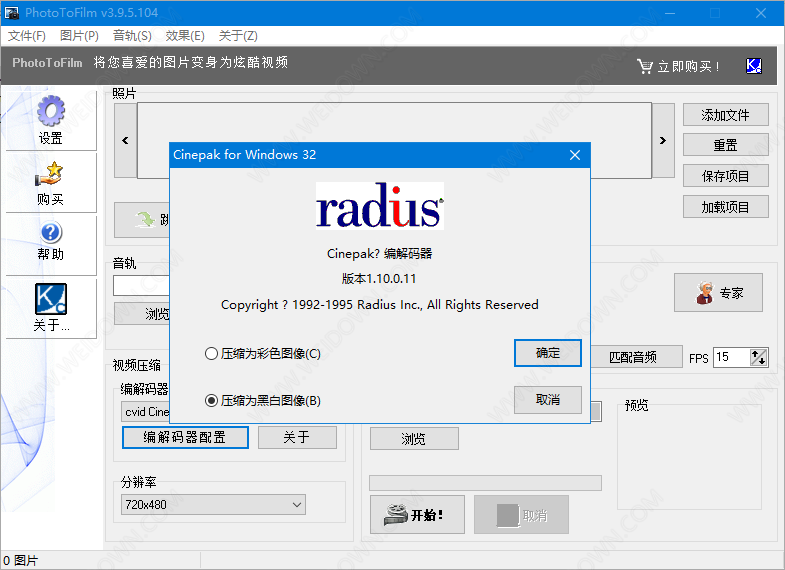The image size is (785, 570).
Task: Open the 设置 settings gear icon
Action: (51, 111)
